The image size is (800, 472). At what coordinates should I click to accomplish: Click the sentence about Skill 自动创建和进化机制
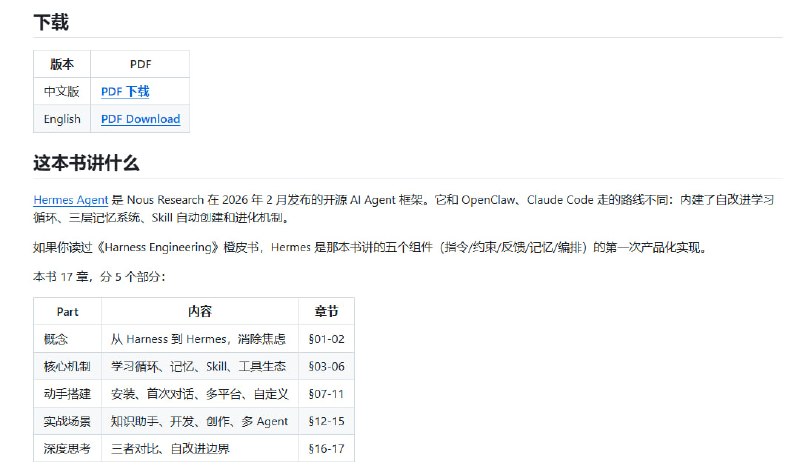(x=220, y=218)
